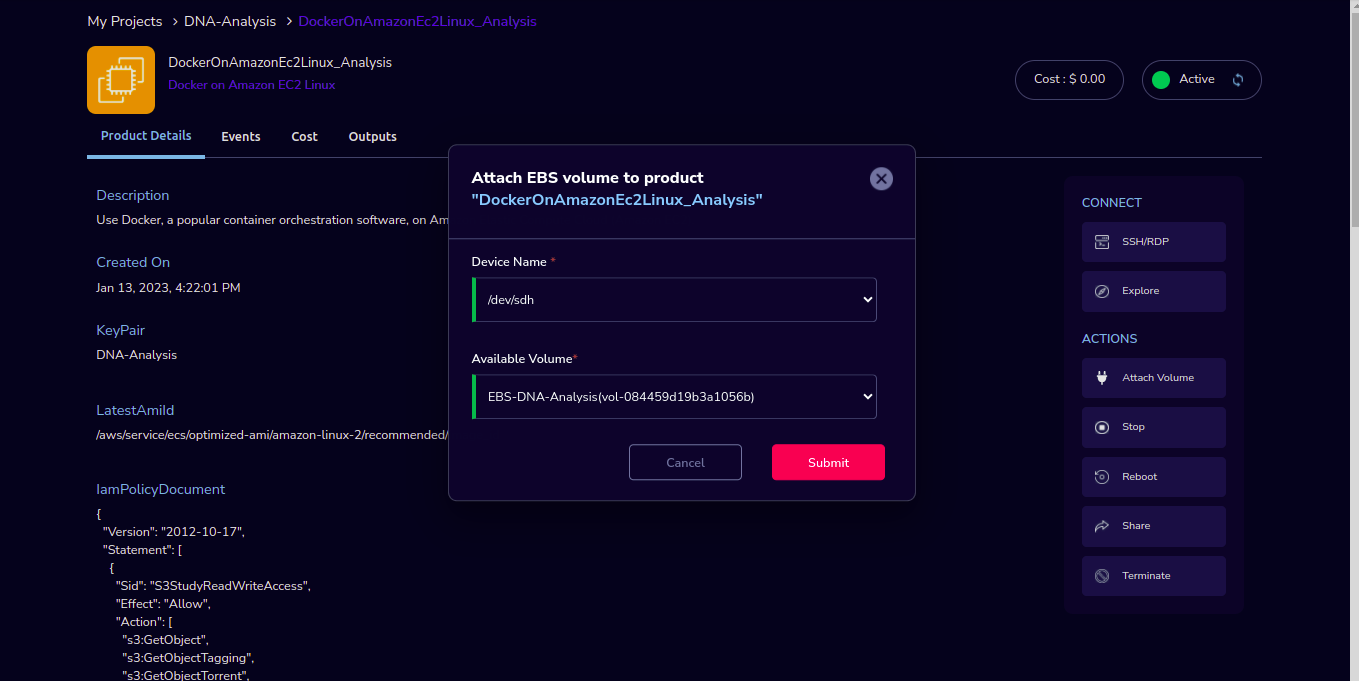The height and width of the screenshot is (681, 1359).
Task: Click the Stop instance icon
Action: 1102,427
